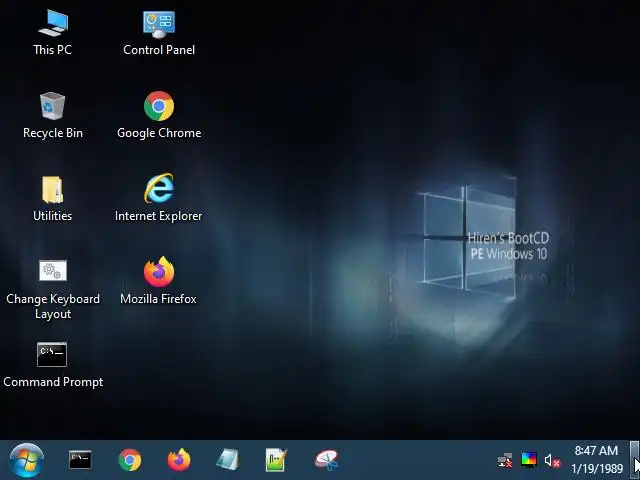Click the "Command Prompt" label text
Image resolution: width=640 pixels, height=480 pixels.
pos(53,382)
